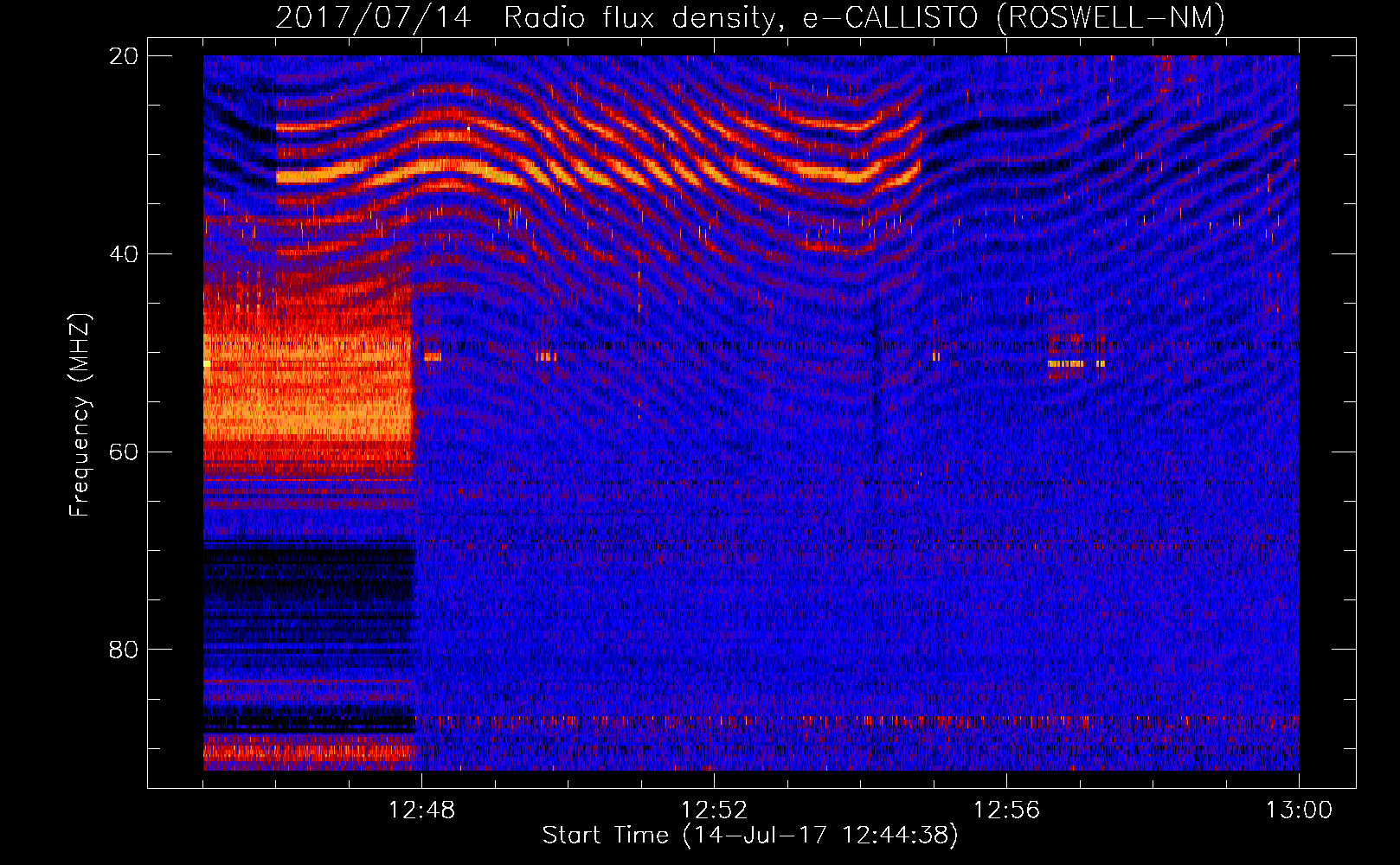Click the 80 frequency tick label
The height and width of the screenshot is (865, 1400).
click(x=124, y=650)
